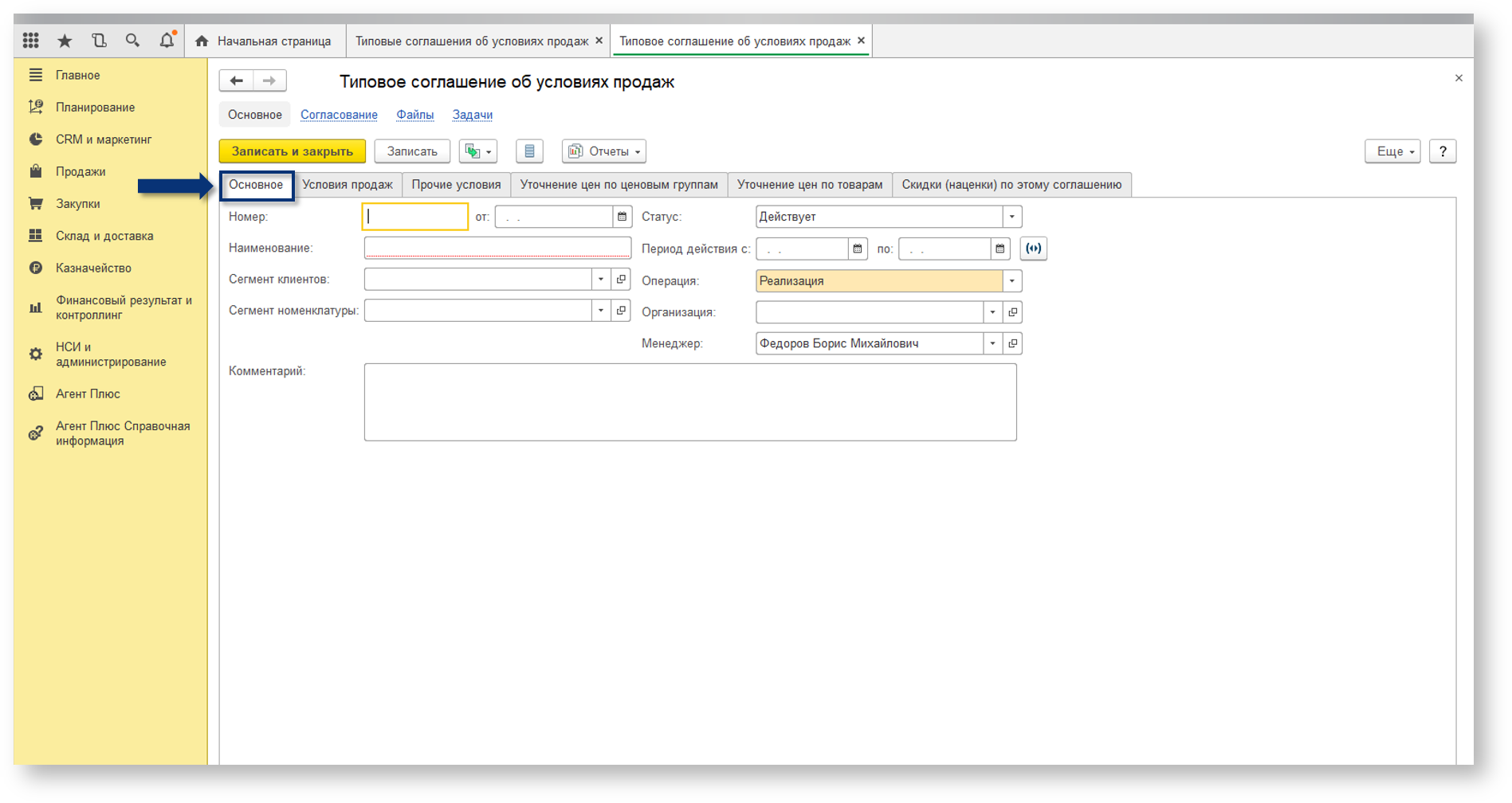Viewport: 1512px width, 803px height.
Task: Select the upper Основное navigation item
Action: (255, 115)
